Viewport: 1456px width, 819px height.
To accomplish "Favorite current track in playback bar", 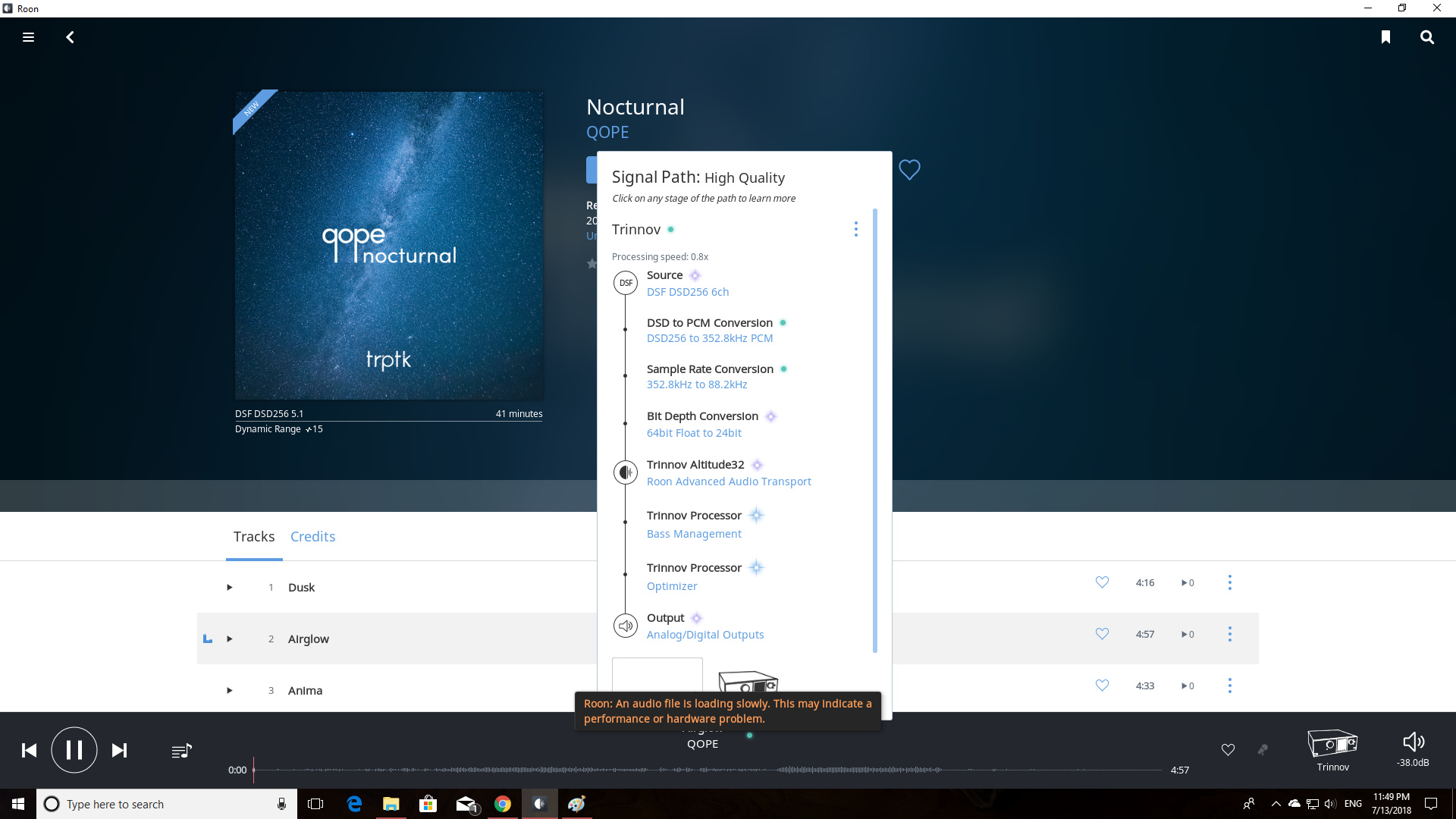I will tap(1228, 750).
